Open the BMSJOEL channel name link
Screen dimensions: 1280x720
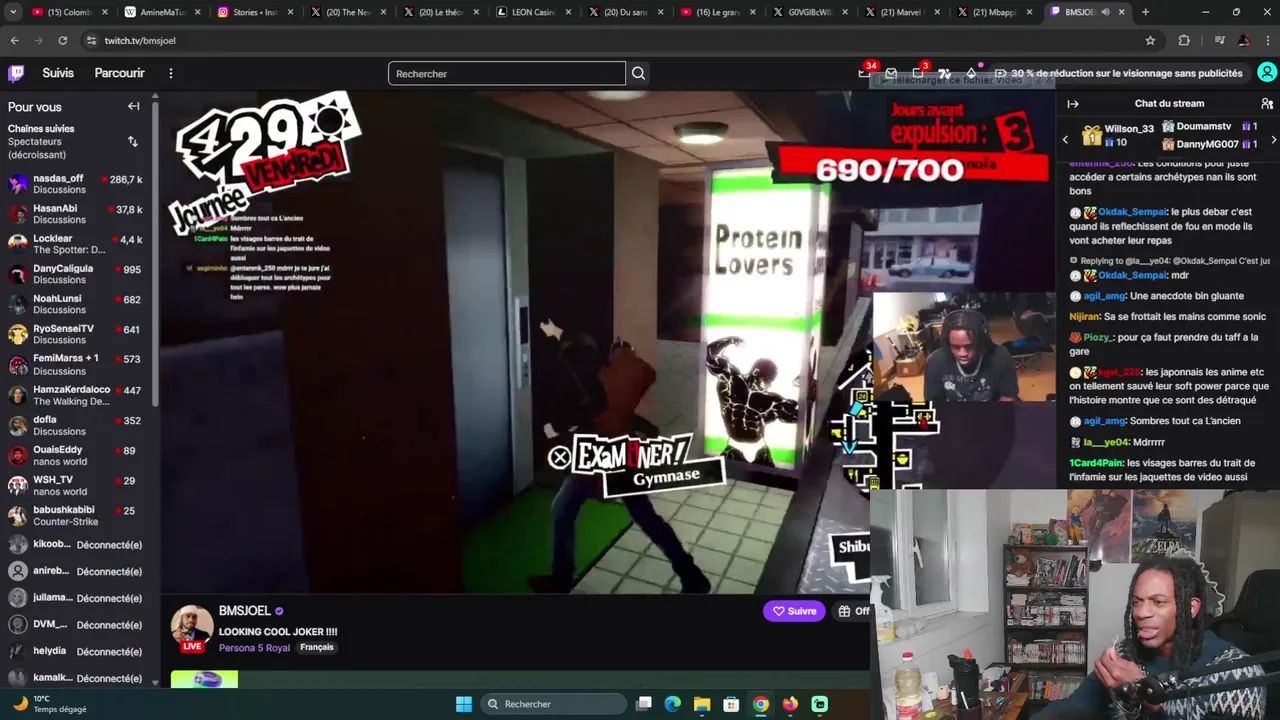tap(245, 611)
